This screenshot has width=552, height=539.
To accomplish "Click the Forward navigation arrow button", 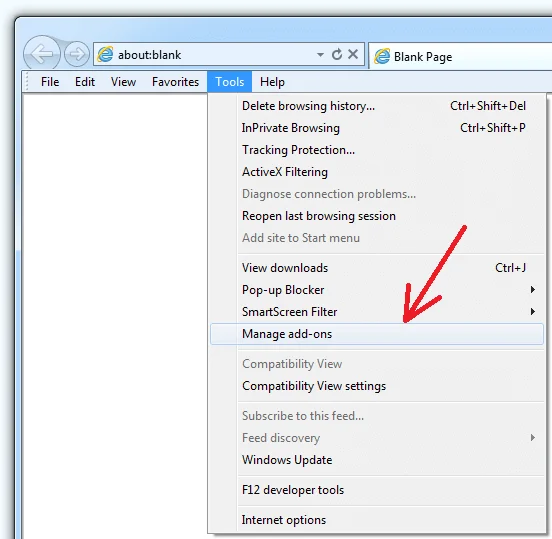I will point(77,54).
